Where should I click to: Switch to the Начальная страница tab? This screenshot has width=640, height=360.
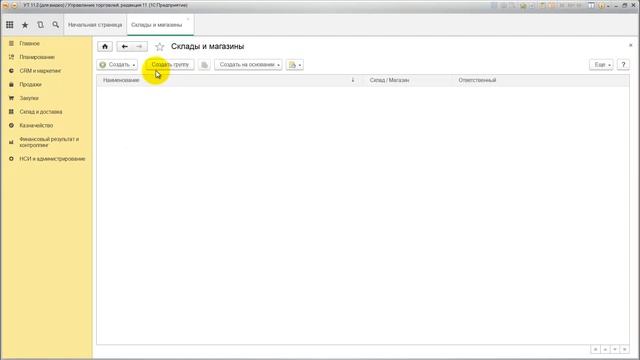pos(95,25)
